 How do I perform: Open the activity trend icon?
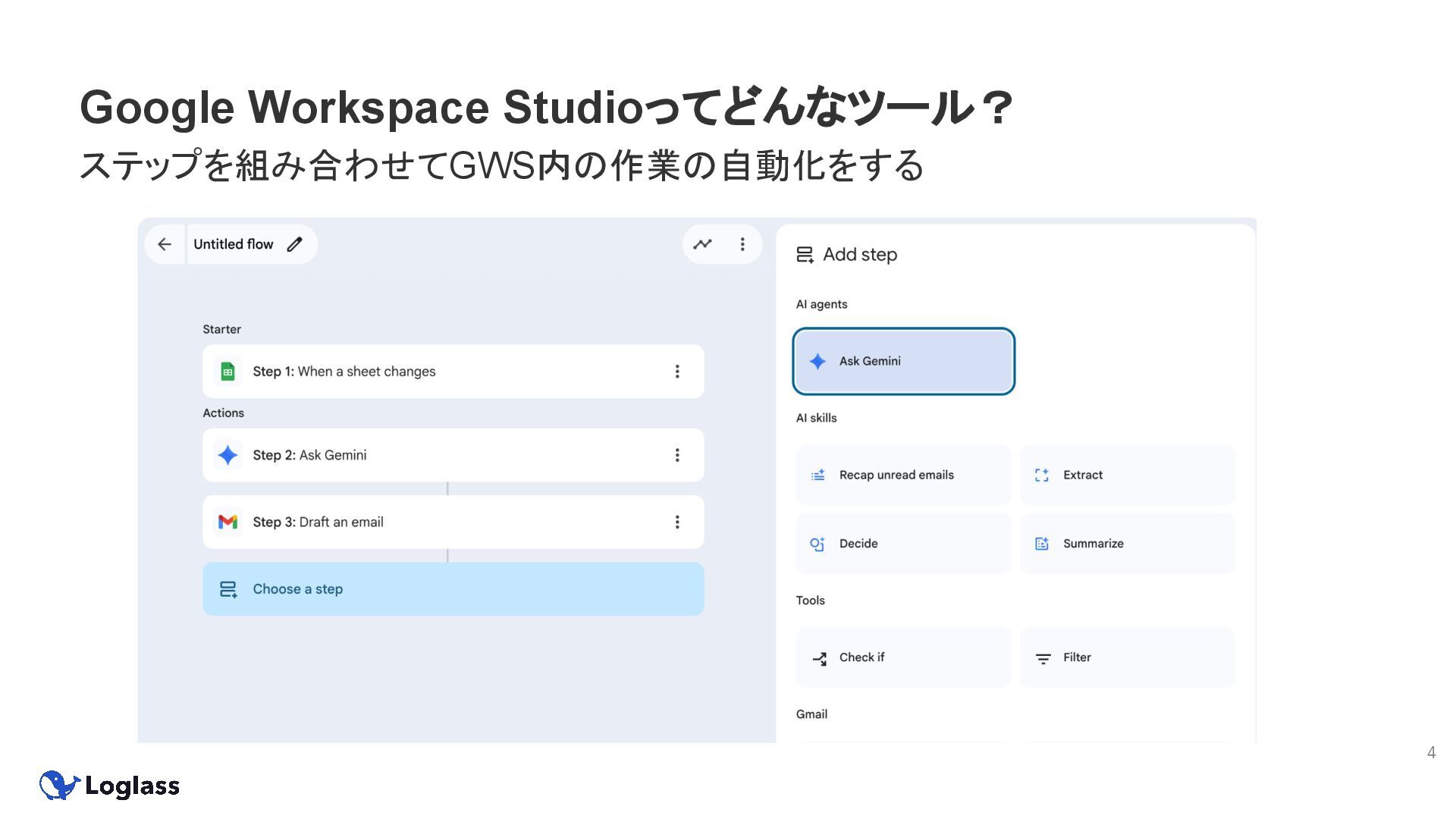703,244
